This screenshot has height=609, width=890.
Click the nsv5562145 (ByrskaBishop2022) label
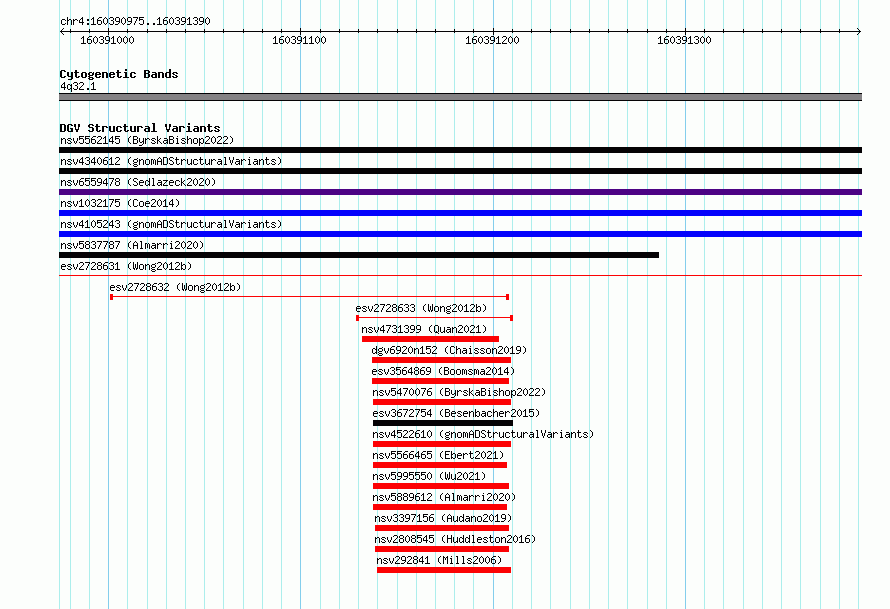click(x=147, y=140)
